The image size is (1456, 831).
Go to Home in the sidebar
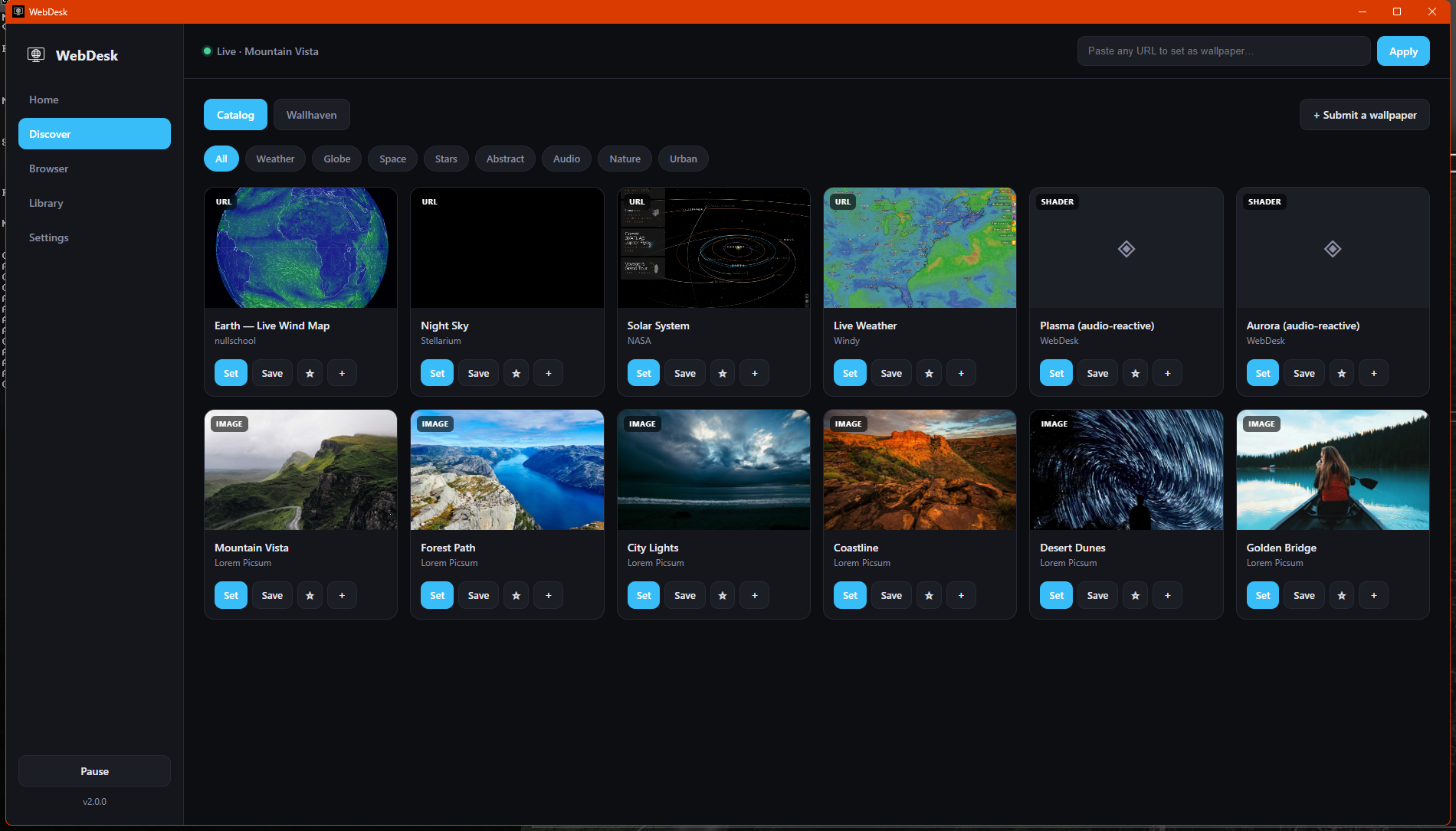(x=94, y=100)
